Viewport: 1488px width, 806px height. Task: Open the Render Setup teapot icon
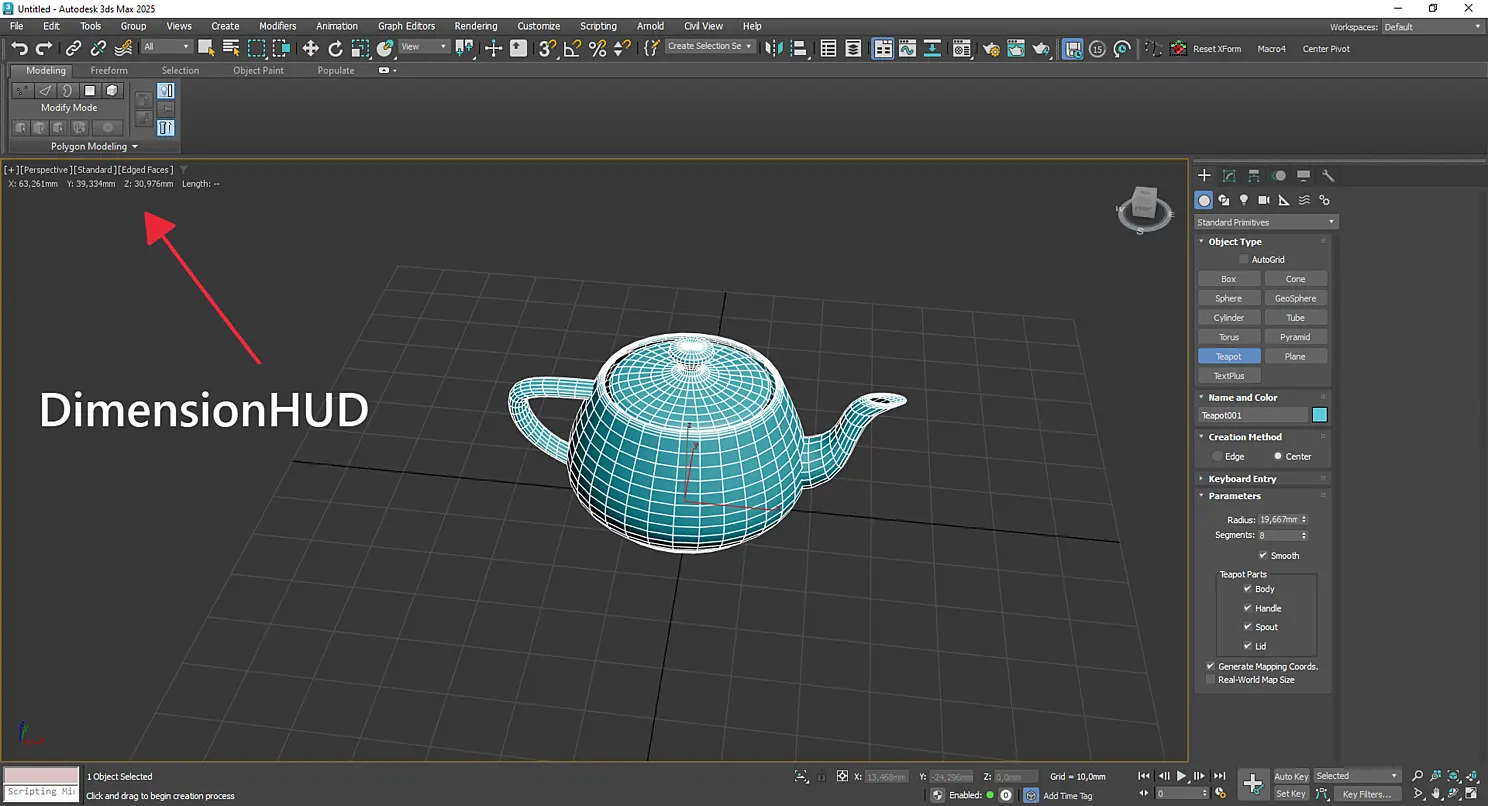coord(991,48)
